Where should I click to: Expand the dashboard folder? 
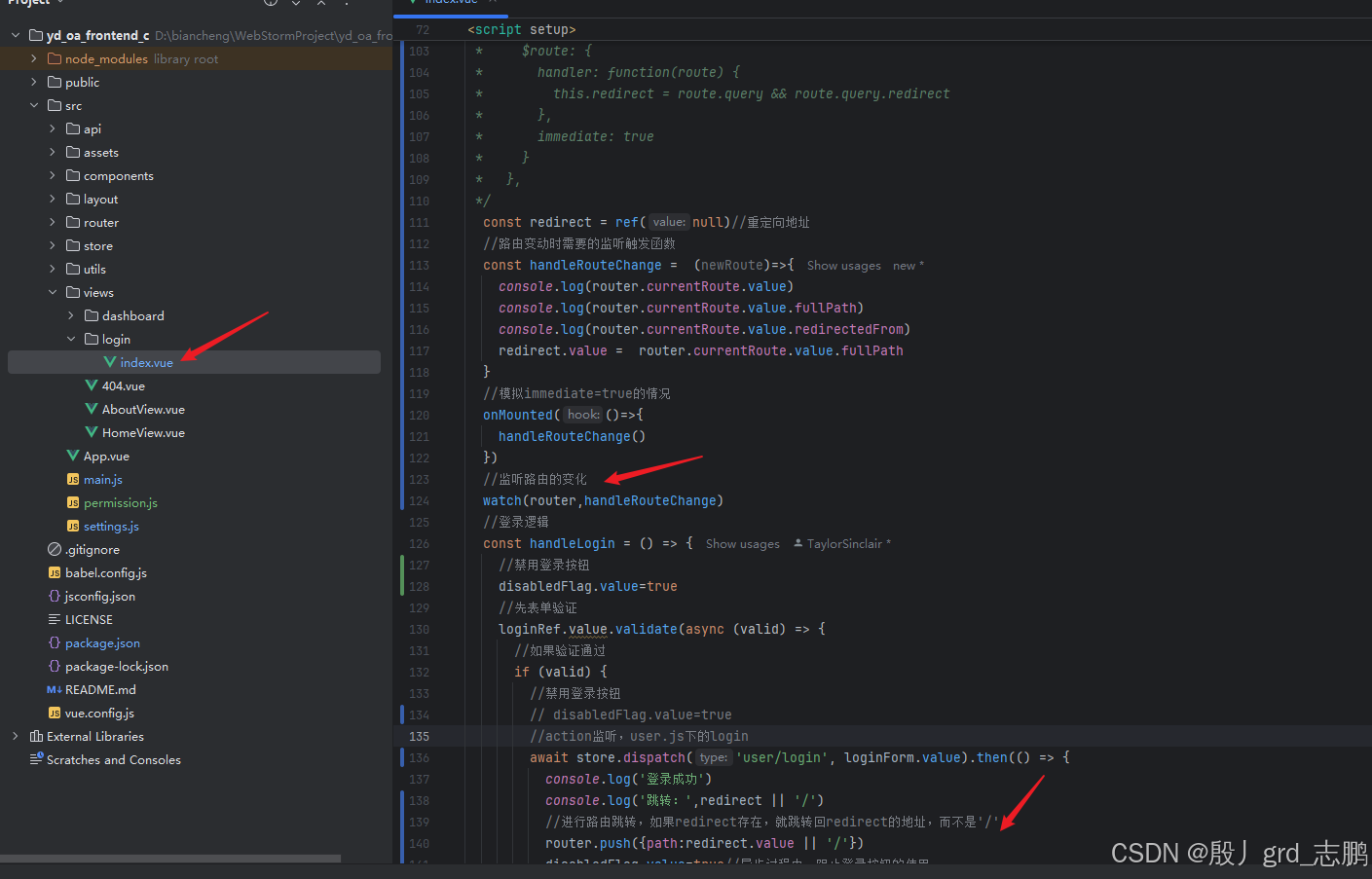(71, 316)
